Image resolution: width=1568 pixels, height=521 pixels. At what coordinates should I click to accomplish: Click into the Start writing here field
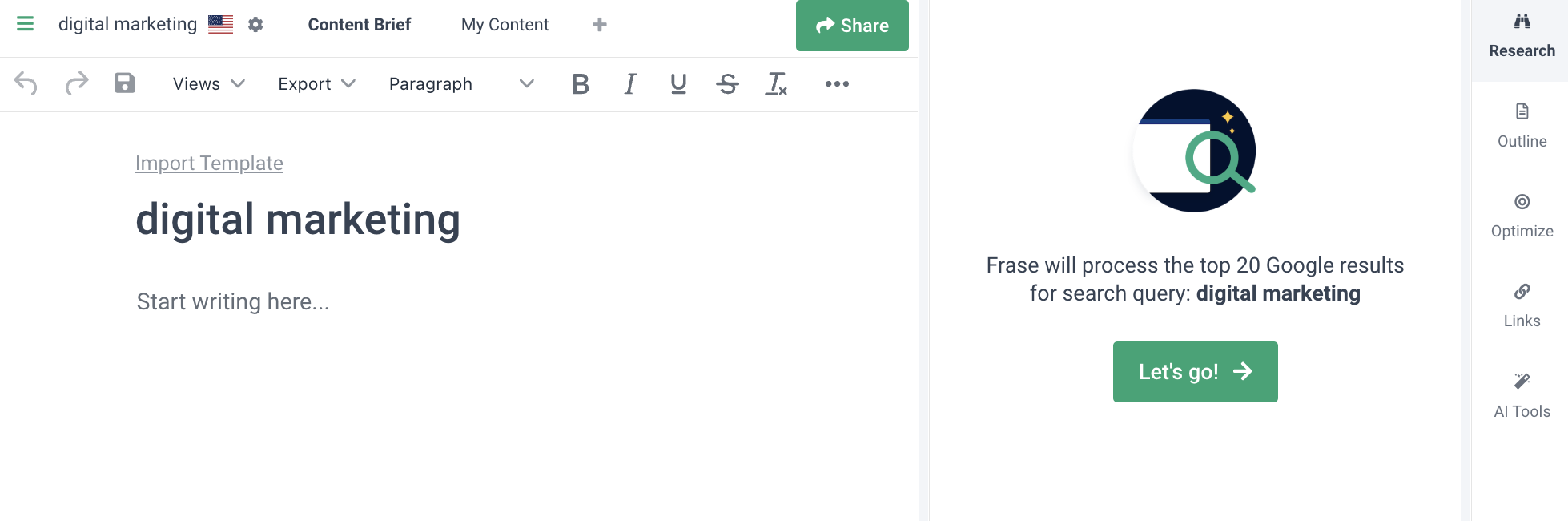[x=233, y=301]
